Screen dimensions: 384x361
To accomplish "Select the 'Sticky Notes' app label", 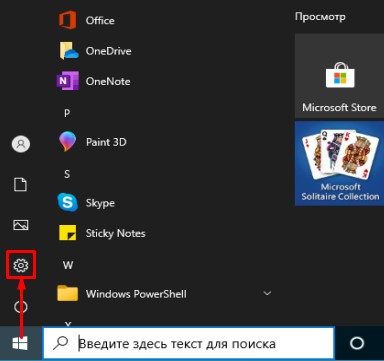I will 115,233.
